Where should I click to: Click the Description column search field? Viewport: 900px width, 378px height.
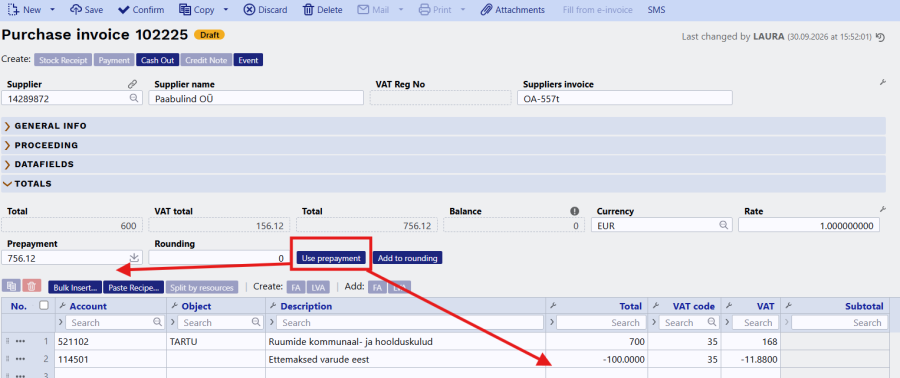409,323
